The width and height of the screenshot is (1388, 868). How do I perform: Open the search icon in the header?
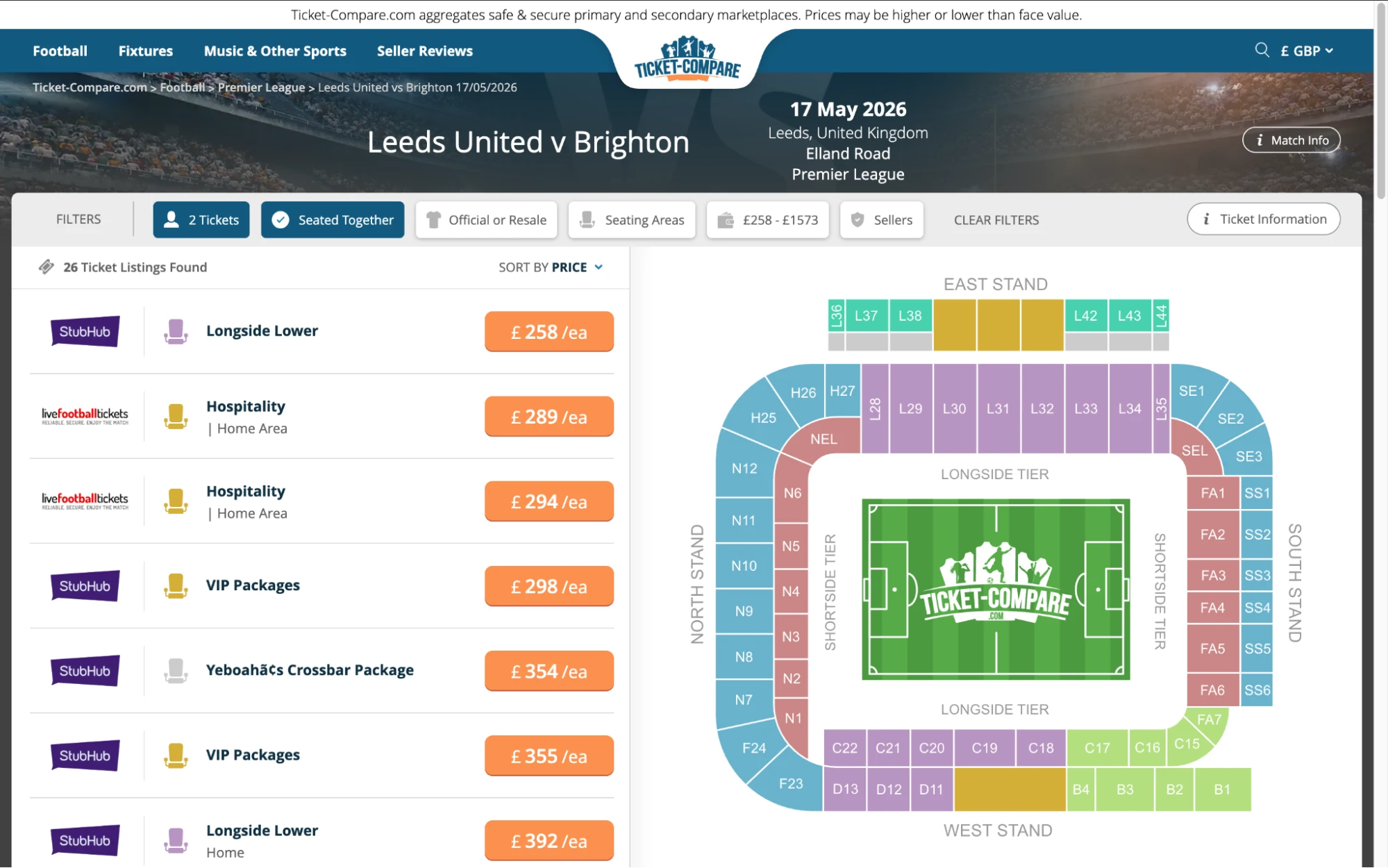[x=1262, y=50]
